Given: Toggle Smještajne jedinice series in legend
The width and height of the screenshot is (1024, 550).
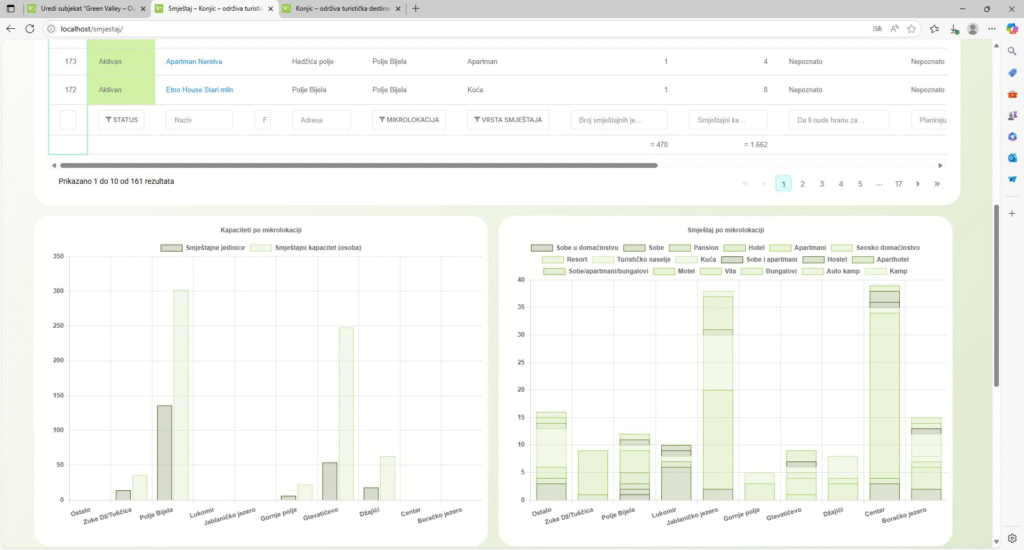Looking at the screenshot, I should [171, 247].
